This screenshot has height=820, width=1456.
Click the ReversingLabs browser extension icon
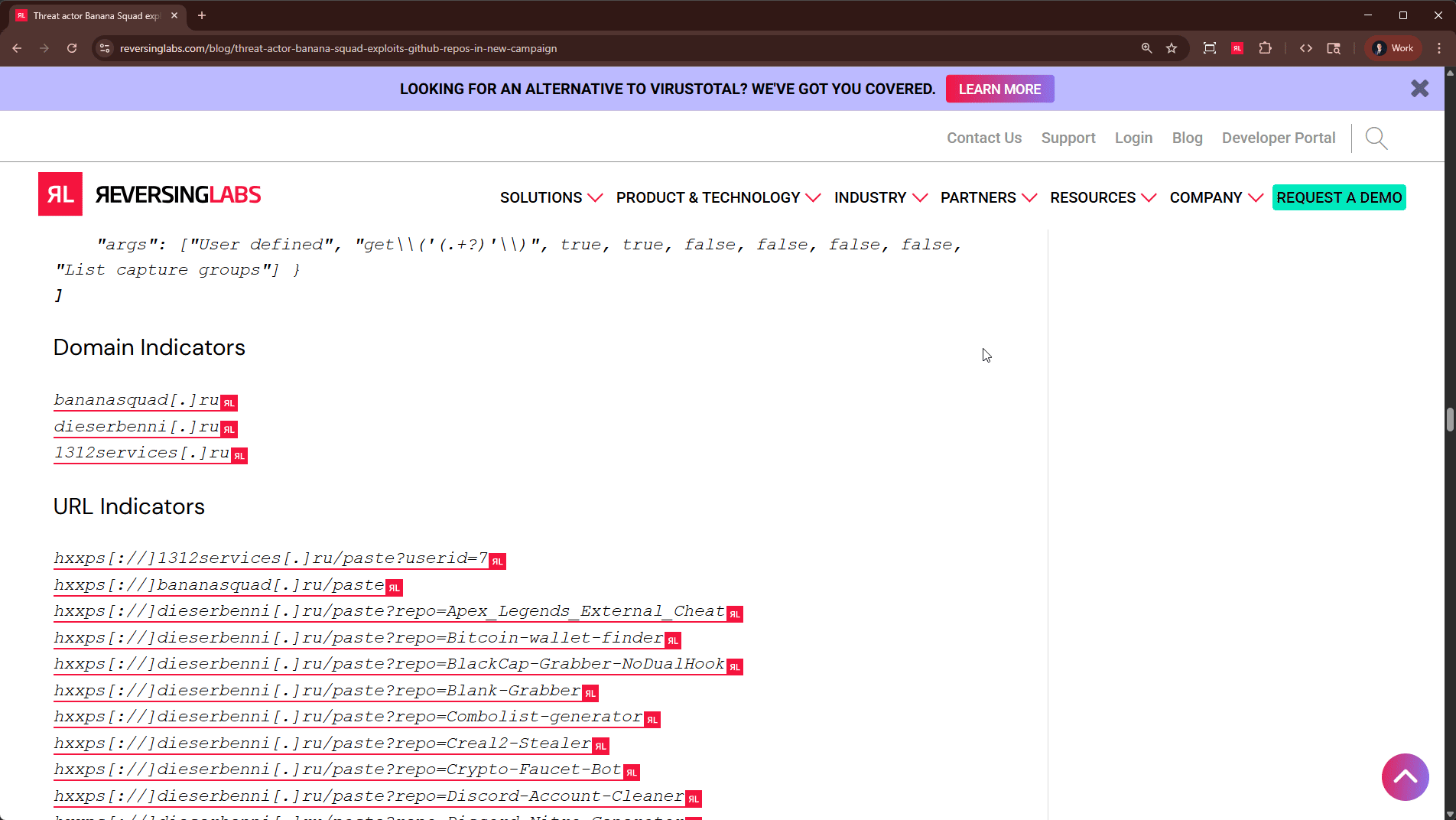click(x=1237, y=48)
